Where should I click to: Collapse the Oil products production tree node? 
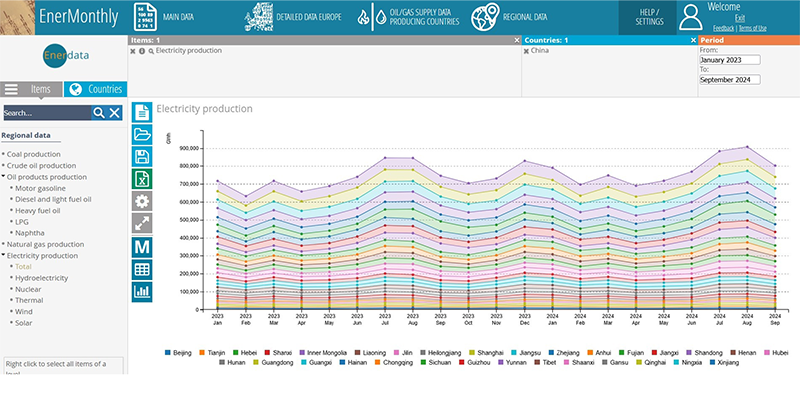(3, 177)
